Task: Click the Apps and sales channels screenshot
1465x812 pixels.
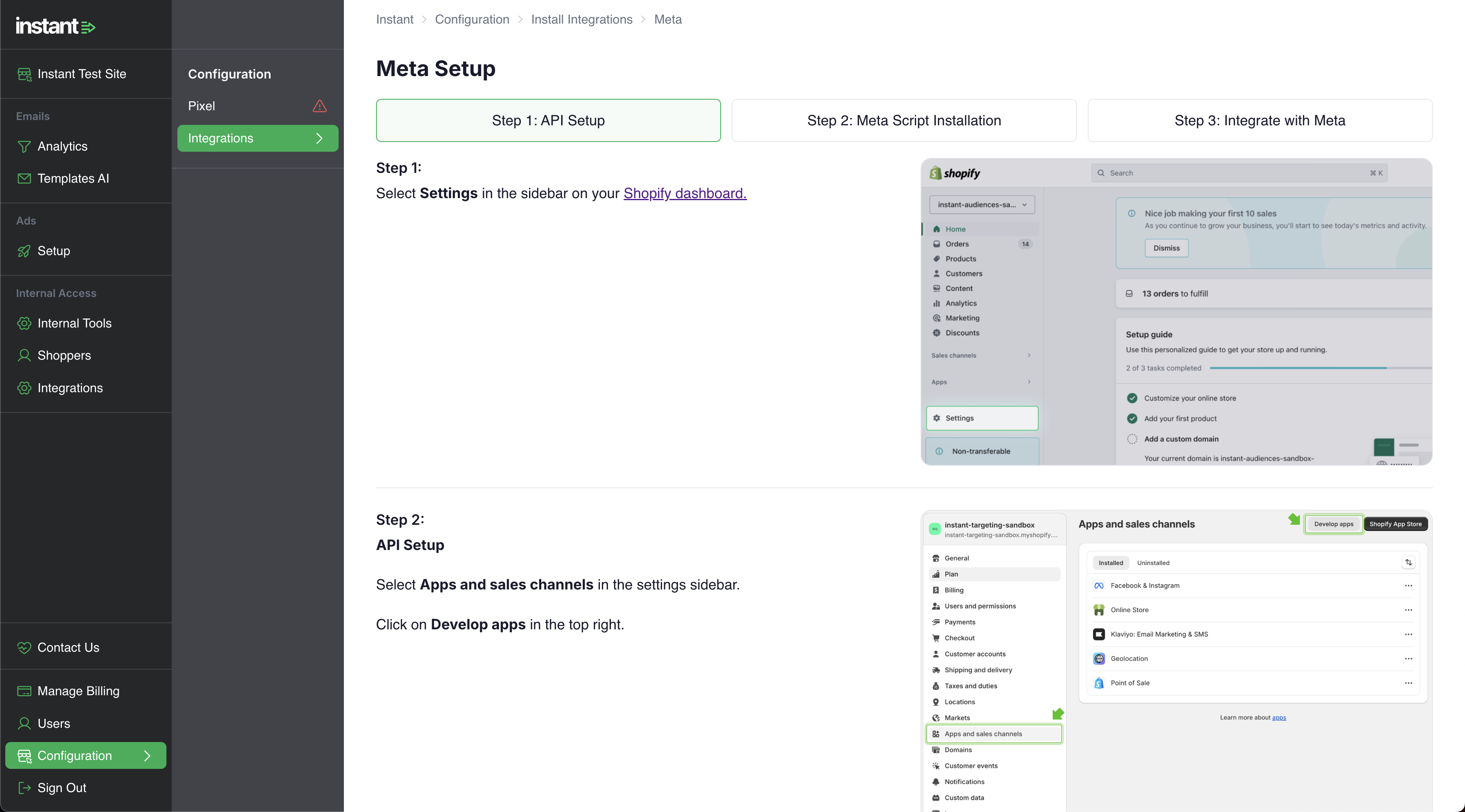Action: (x=1176, y=661)
